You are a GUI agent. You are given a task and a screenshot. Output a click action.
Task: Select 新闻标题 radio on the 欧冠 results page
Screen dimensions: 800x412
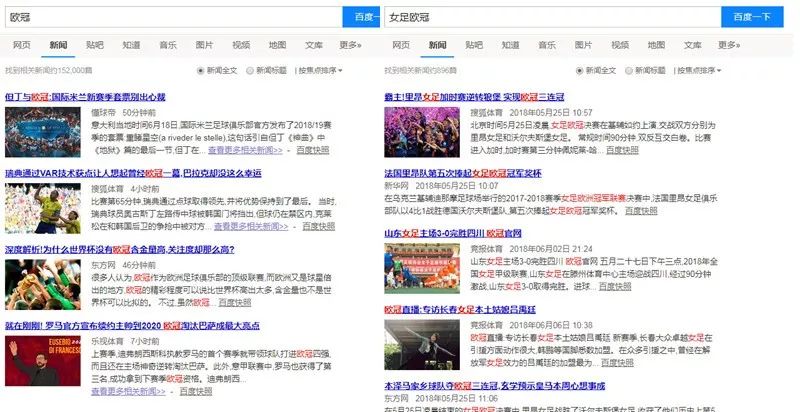coord(250,71)
